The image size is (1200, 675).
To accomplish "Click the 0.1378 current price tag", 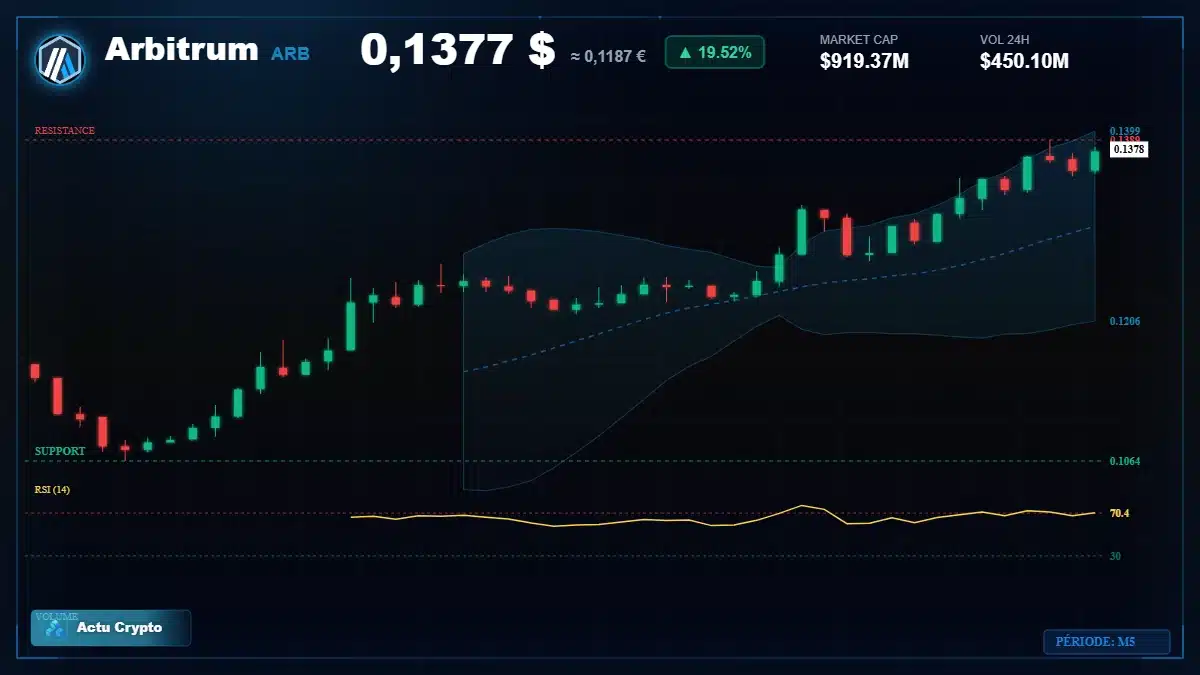I will (1129, 149).
